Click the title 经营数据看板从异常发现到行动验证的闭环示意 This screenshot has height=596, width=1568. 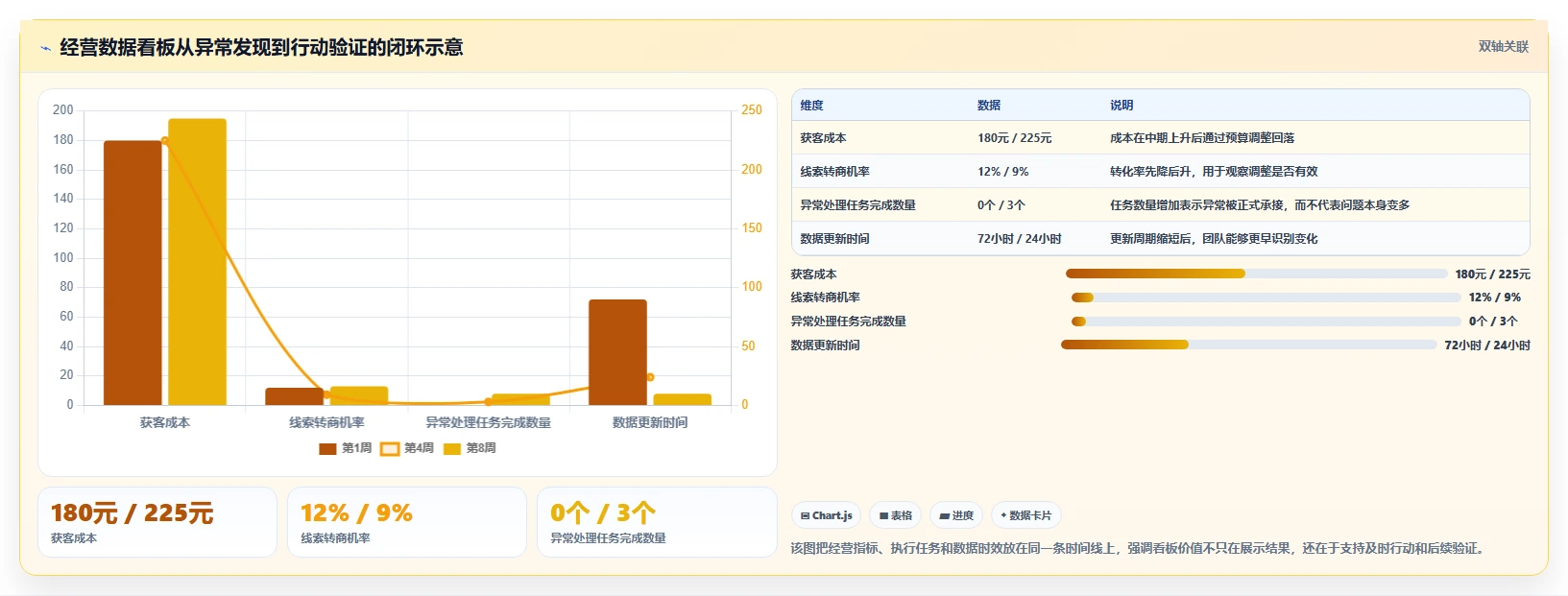(261, 48)
